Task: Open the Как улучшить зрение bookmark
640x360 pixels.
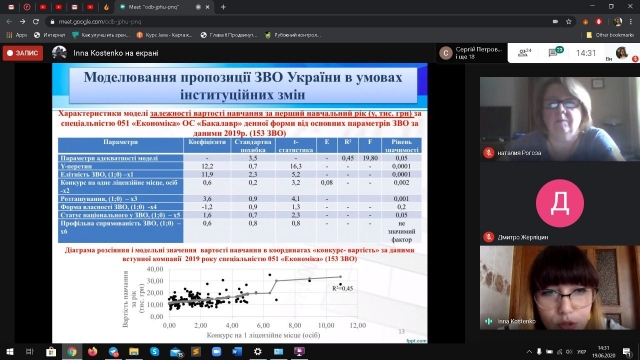Action: (x=101, y=35)
